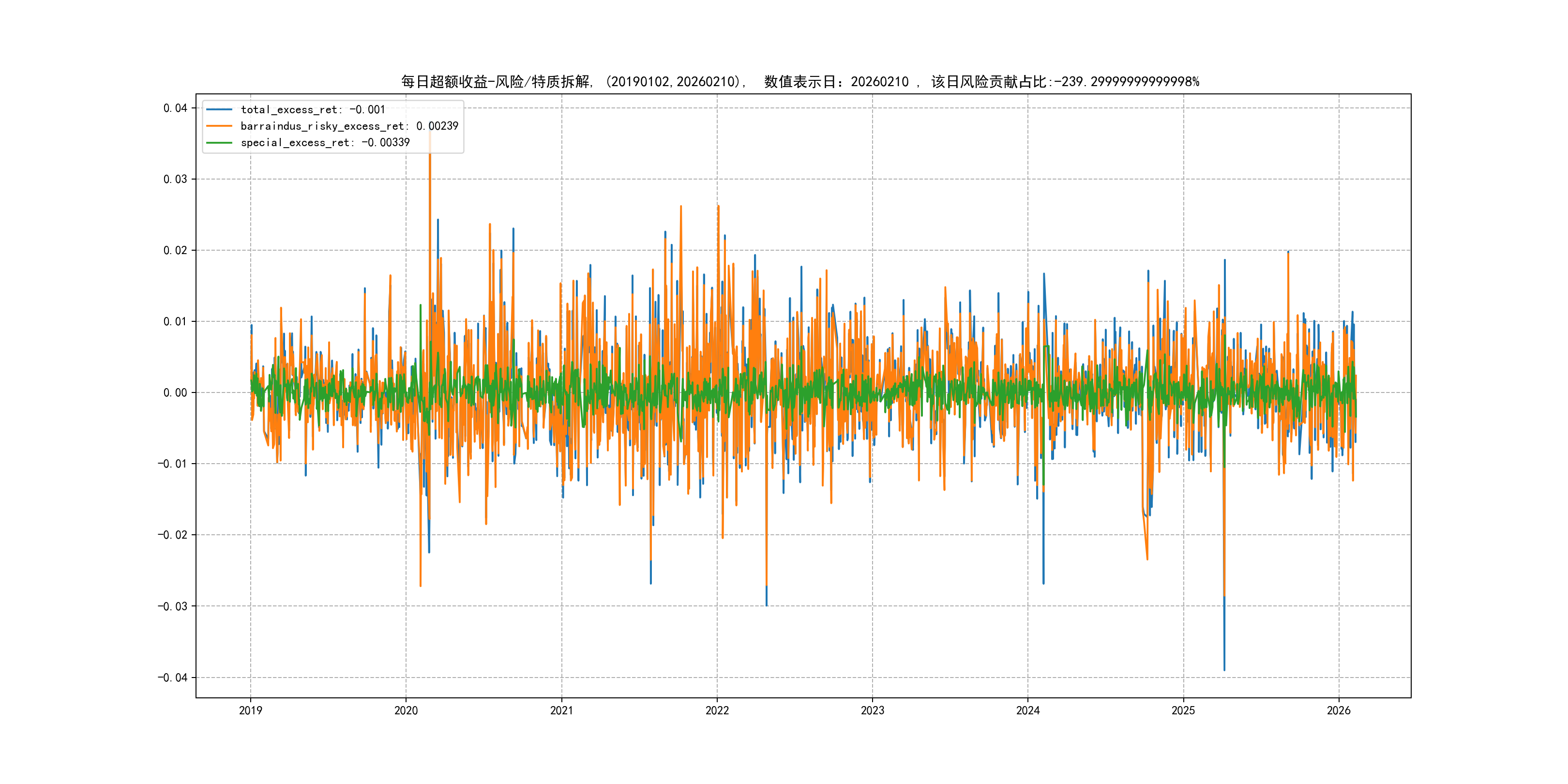Click the 0.02 y-axis tick label
The width and height of the screenshot is (1568, 784).
pos(175,250)
